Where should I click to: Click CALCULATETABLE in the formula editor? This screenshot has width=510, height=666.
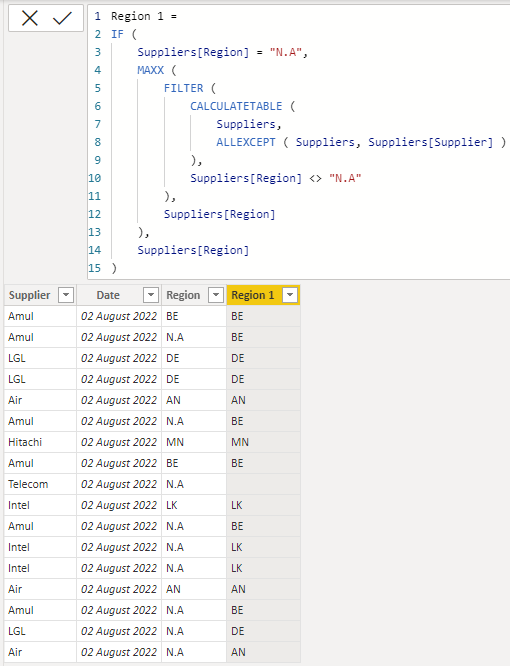236,106
